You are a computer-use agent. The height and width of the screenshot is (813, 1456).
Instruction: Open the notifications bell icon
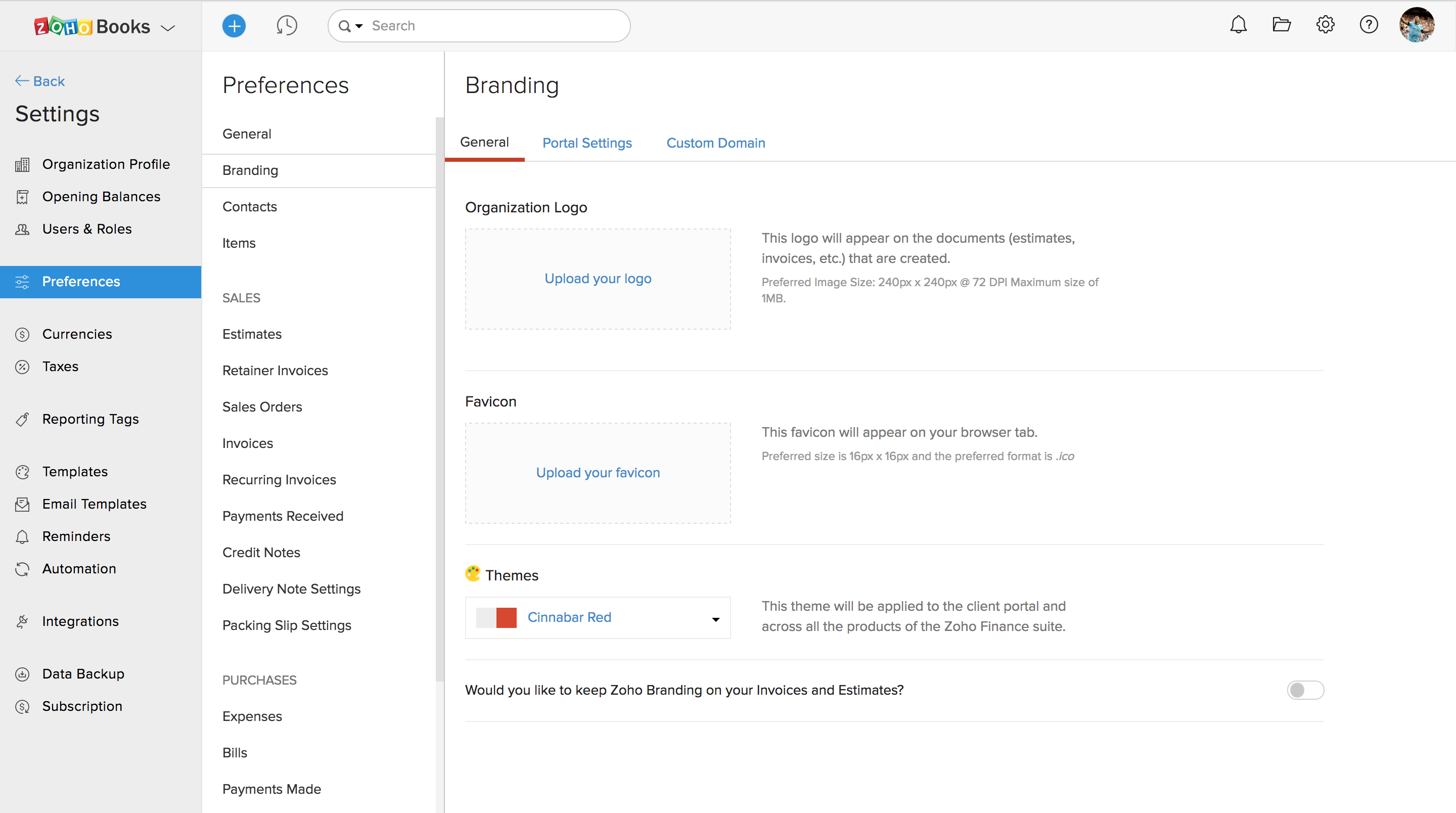click(x=1238, y=24)
